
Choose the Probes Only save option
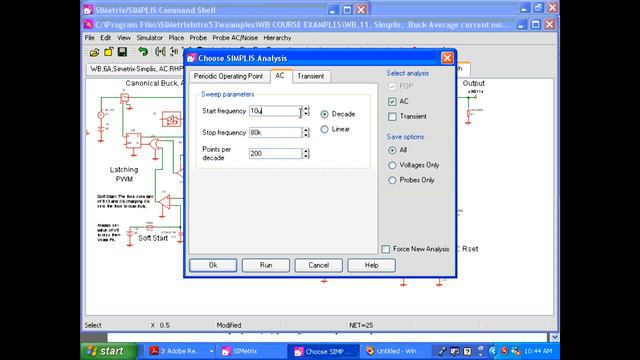tap(392, 180)
